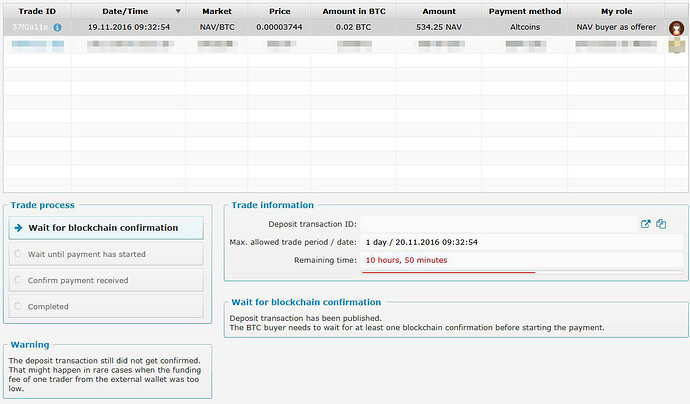Click the Deposit transaction has been published text
Viewport: 690px width, 404px height.
[x=305, y=318]
